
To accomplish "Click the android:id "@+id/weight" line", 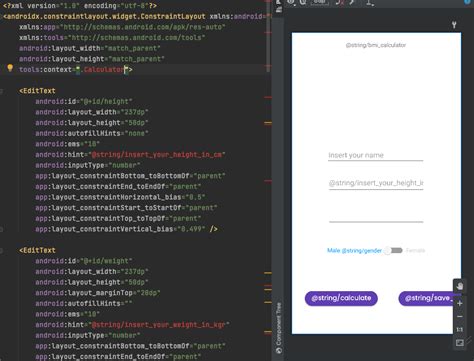I will click(x=84, y=261).
